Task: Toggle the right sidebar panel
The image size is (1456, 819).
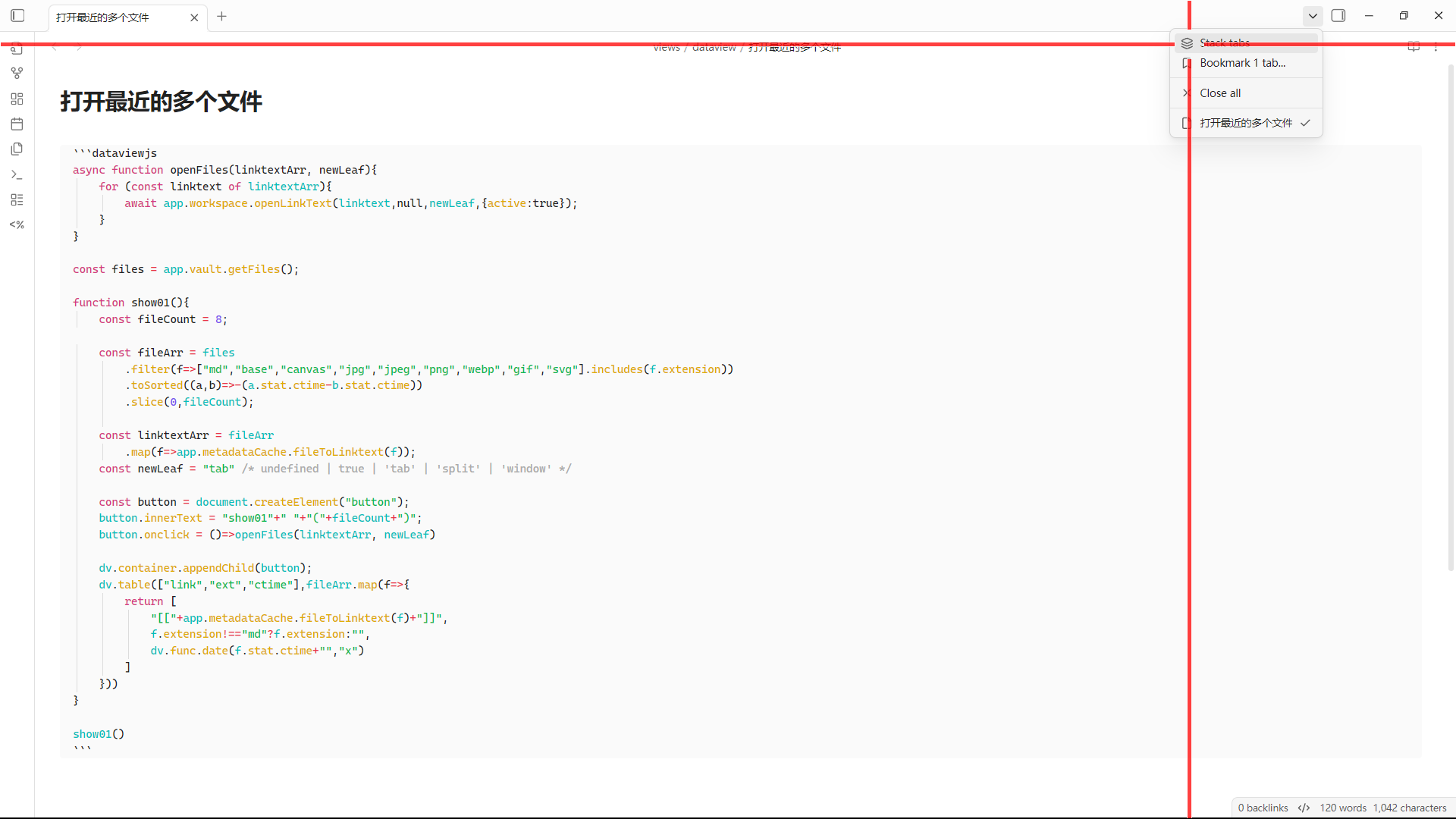Action: coord(1338,16)
